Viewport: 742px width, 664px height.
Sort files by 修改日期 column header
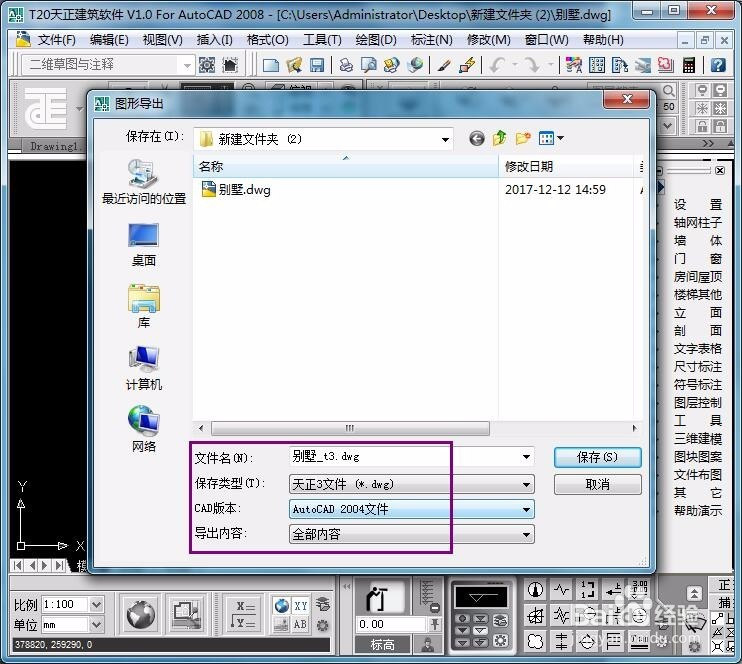566,167
